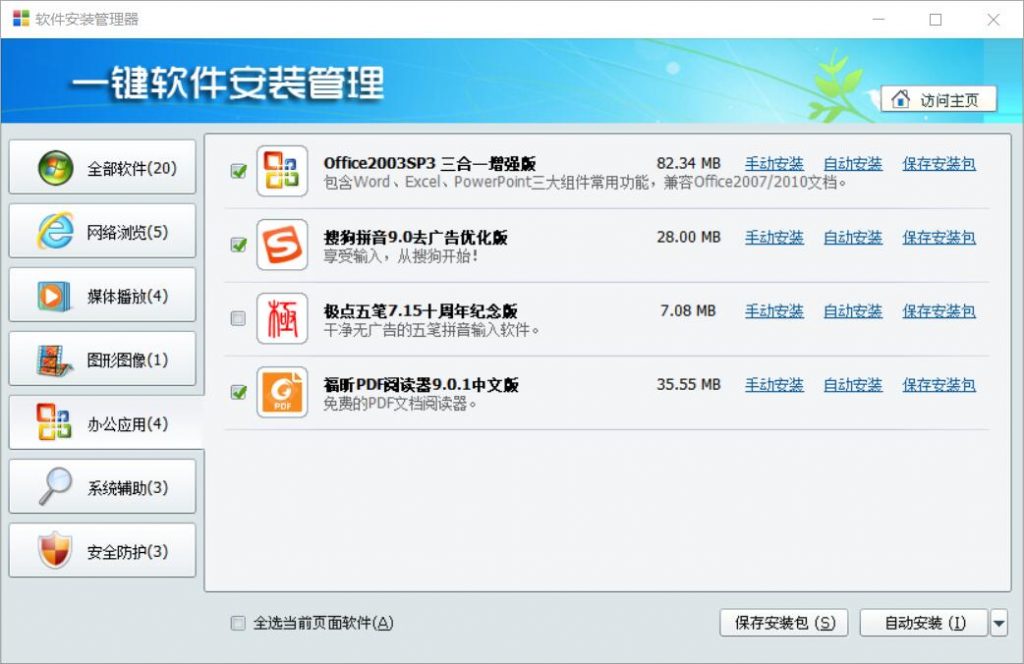Screen dimensions: 1024x664
Task: Click the 28.00 MB size value
Action: click(x=688, y=237)
